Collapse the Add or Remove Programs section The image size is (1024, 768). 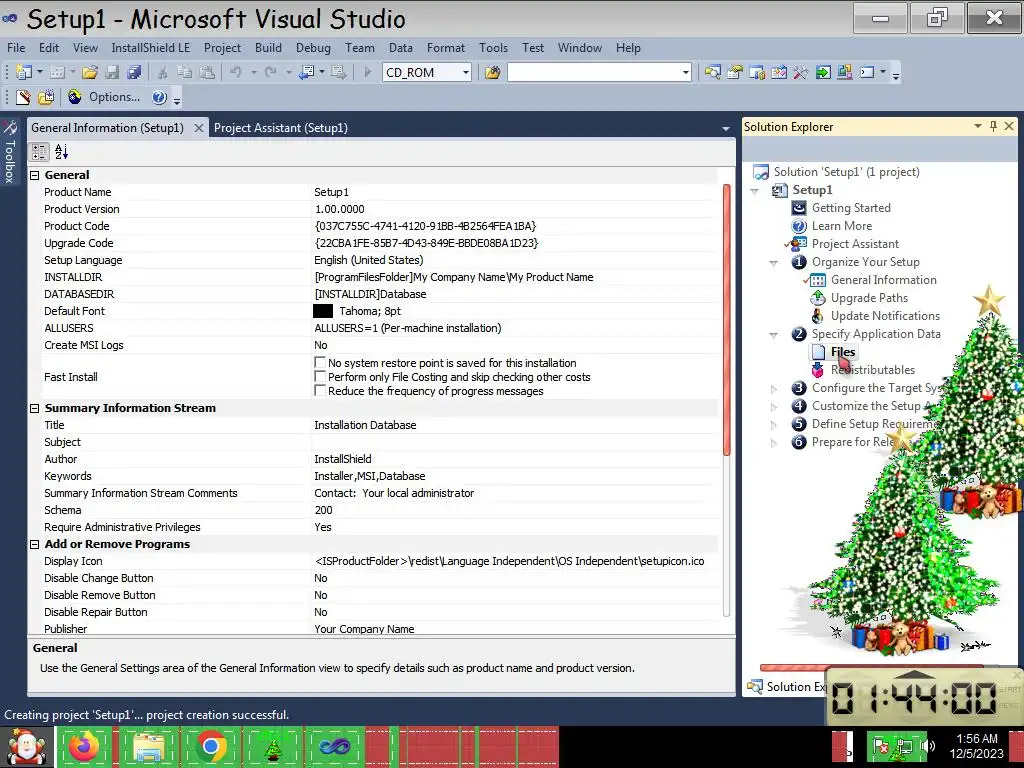pos(35,544)
